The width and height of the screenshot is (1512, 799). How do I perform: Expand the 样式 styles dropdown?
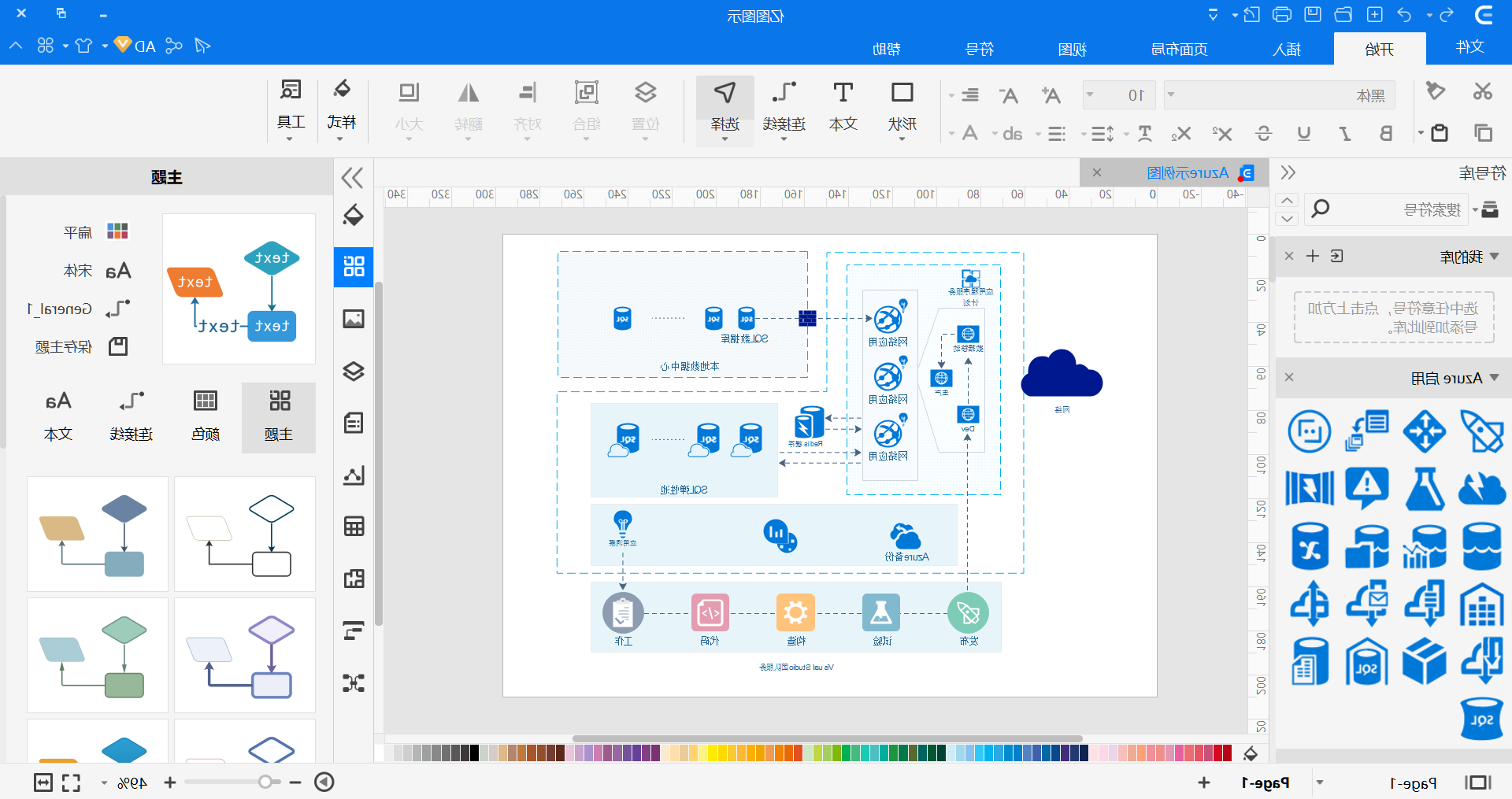(341, 110)
